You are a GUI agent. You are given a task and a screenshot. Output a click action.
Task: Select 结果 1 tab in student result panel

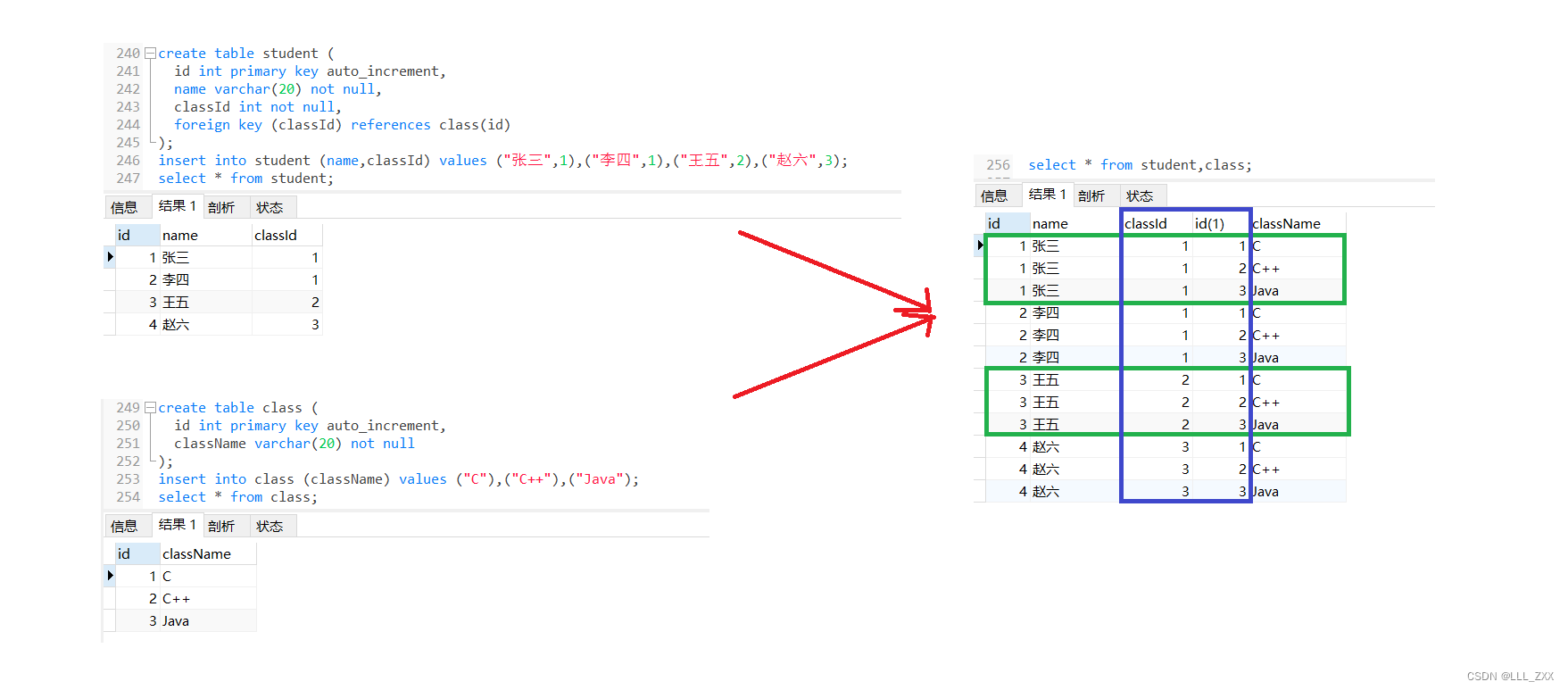pyautogui.click(x=177, y=206)
